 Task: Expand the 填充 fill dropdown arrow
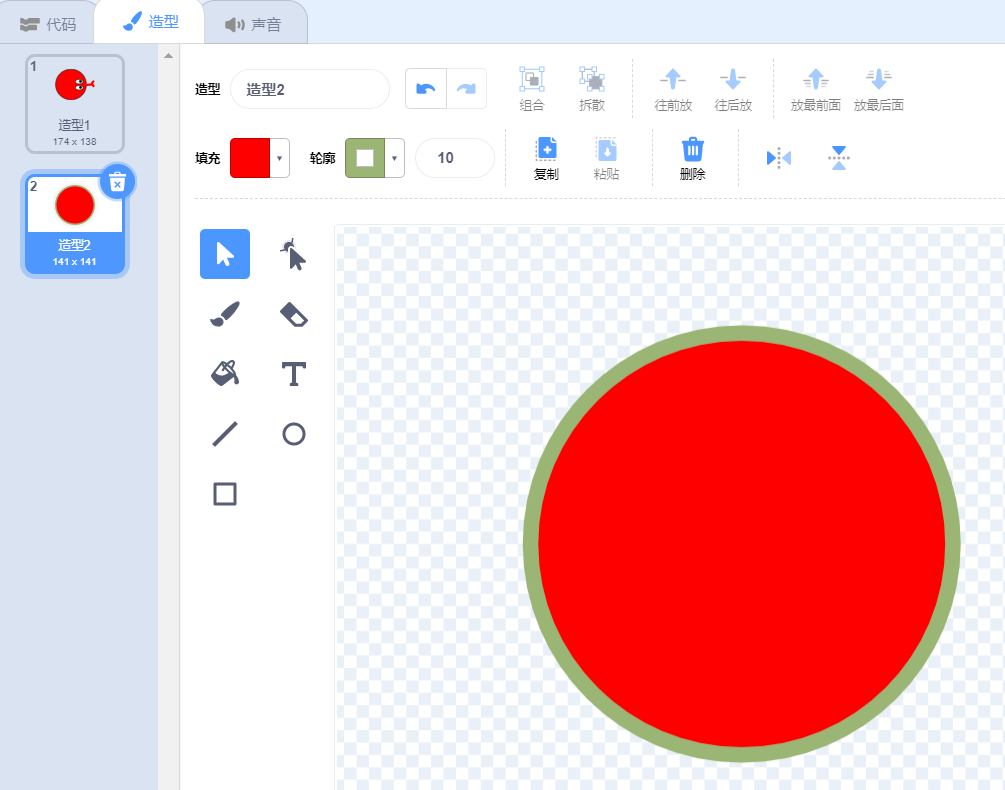279,158
